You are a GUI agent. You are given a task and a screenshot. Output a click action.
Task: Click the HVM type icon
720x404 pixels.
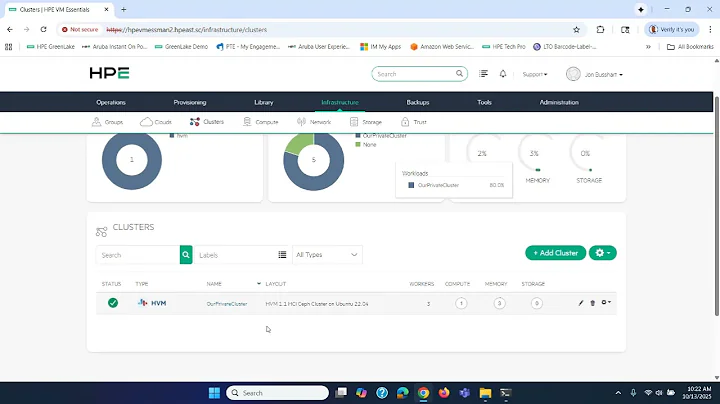[x=142, y=303]
